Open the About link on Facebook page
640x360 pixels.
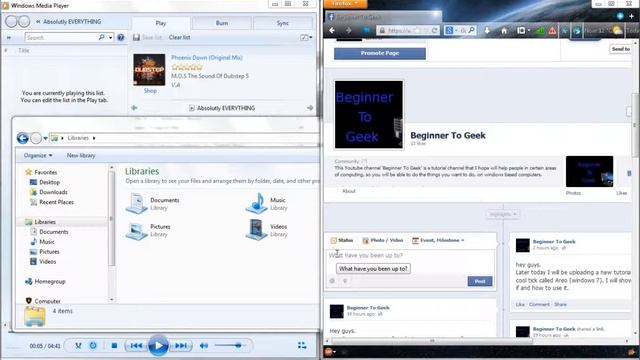(349, 191)
